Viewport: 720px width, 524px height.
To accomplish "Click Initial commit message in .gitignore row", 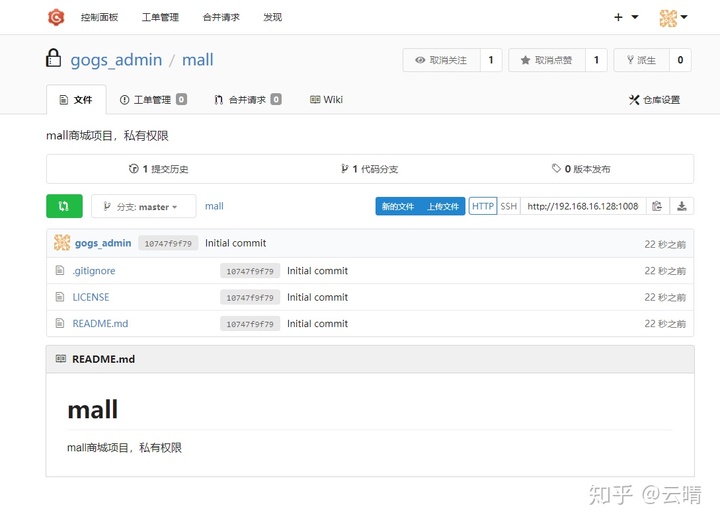I will (x=317, y=271).
